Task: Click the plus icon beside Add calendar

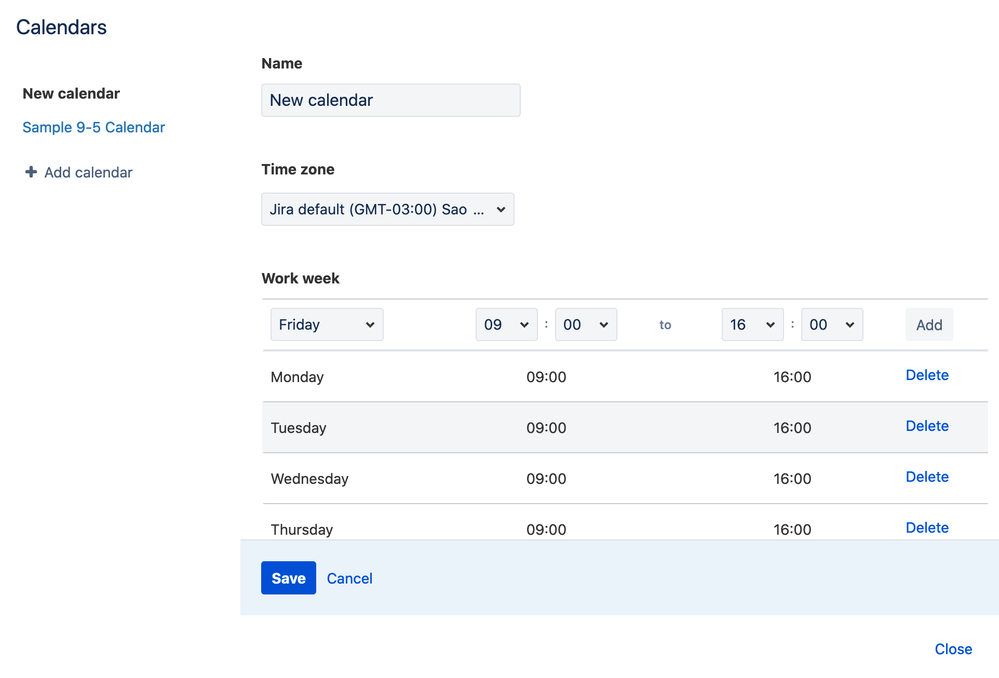Action: pos(31,172)
